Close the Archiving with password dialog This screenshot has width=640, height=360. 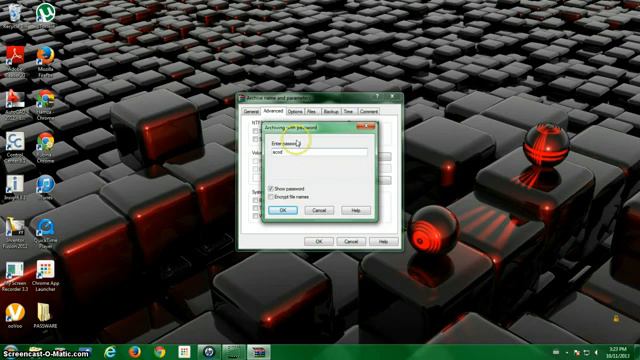click(366, 127)
